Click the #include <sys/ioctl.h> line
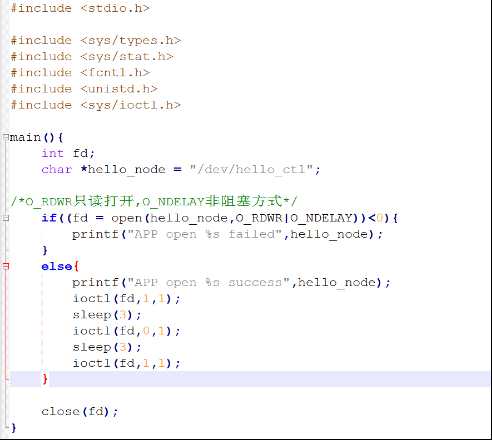 (96, 105)
